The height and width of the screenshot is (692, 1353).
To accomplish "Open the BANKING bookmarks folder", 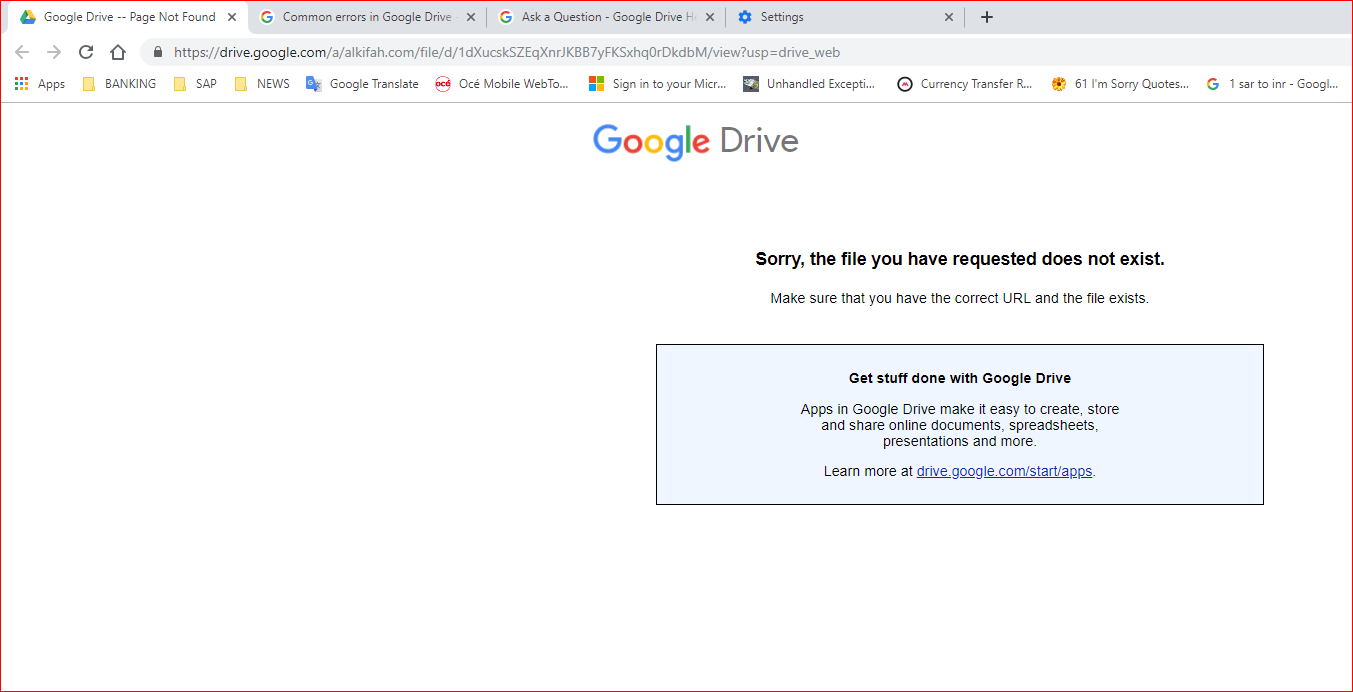I will [x=119, y=84].
